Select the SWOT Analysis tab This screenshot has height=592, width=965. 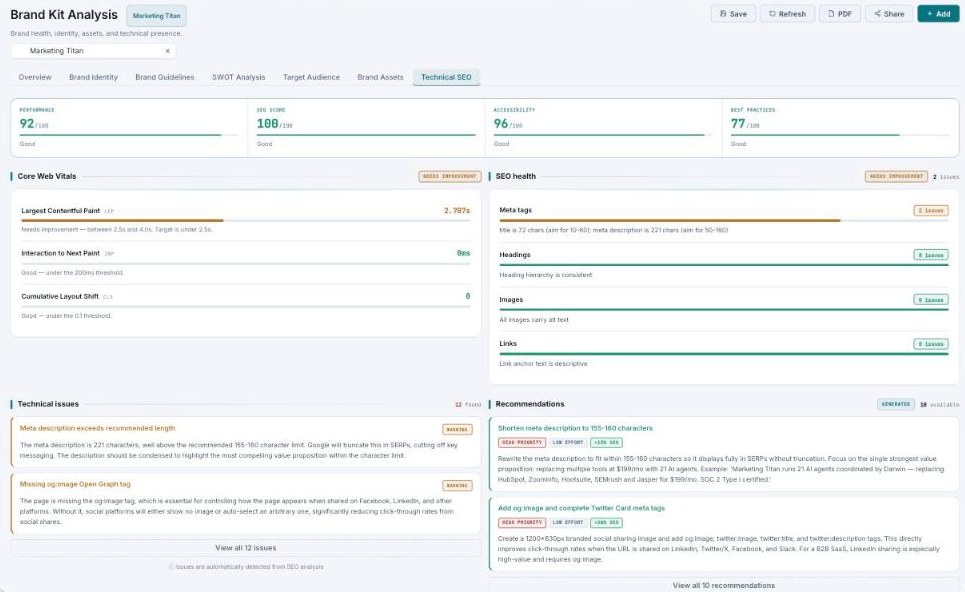point(239,78)
